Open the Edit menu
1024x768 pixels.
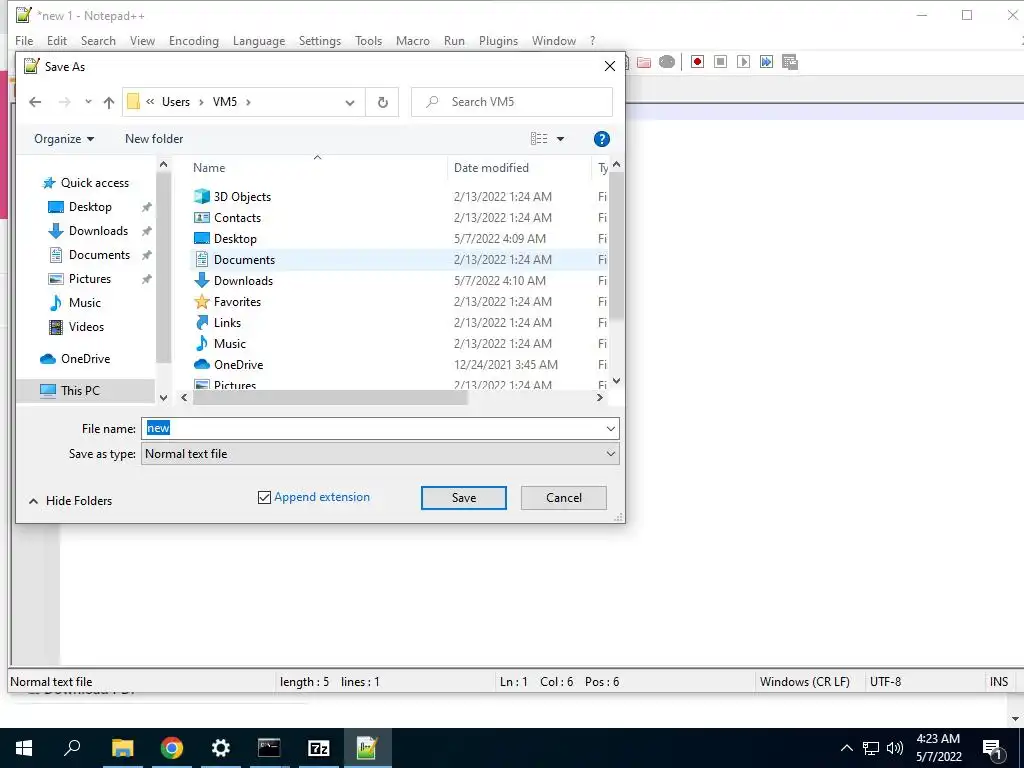pos(57,40)
